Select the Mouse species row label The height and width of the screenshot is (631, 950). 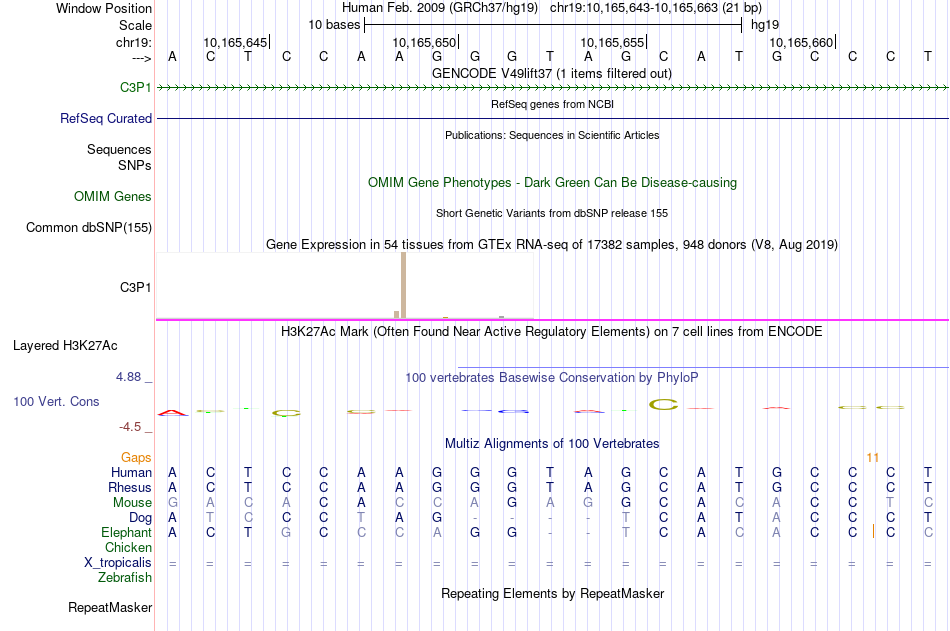coord(133,502)
